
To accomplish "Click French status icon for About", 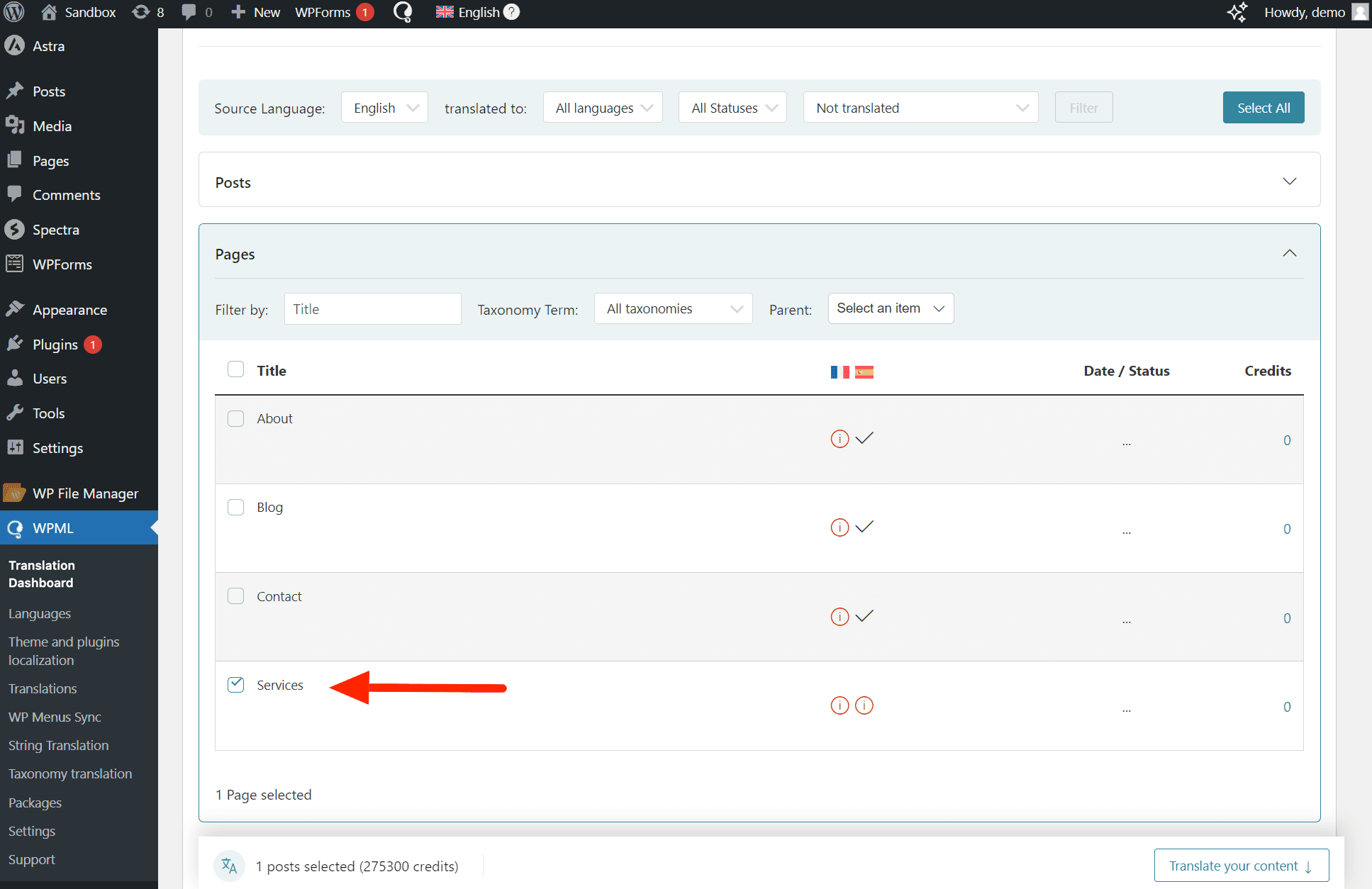I will click(x=840, y=439).
